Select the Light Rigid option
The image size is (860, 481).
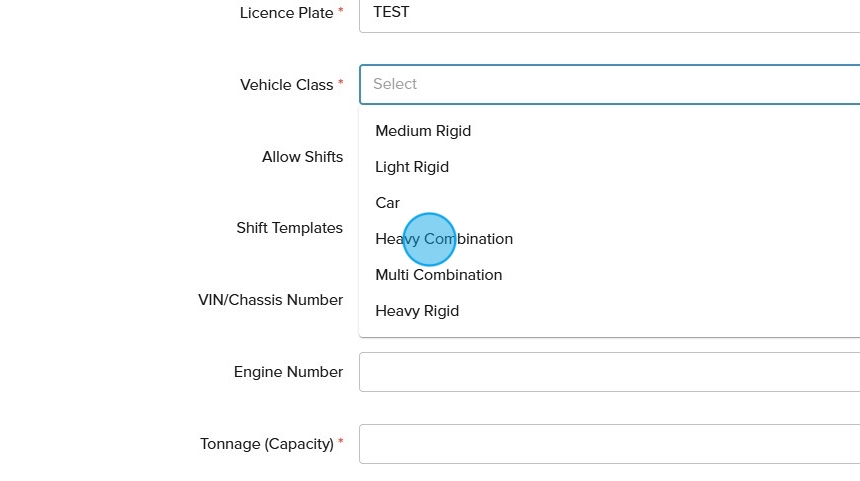(412, 167)
